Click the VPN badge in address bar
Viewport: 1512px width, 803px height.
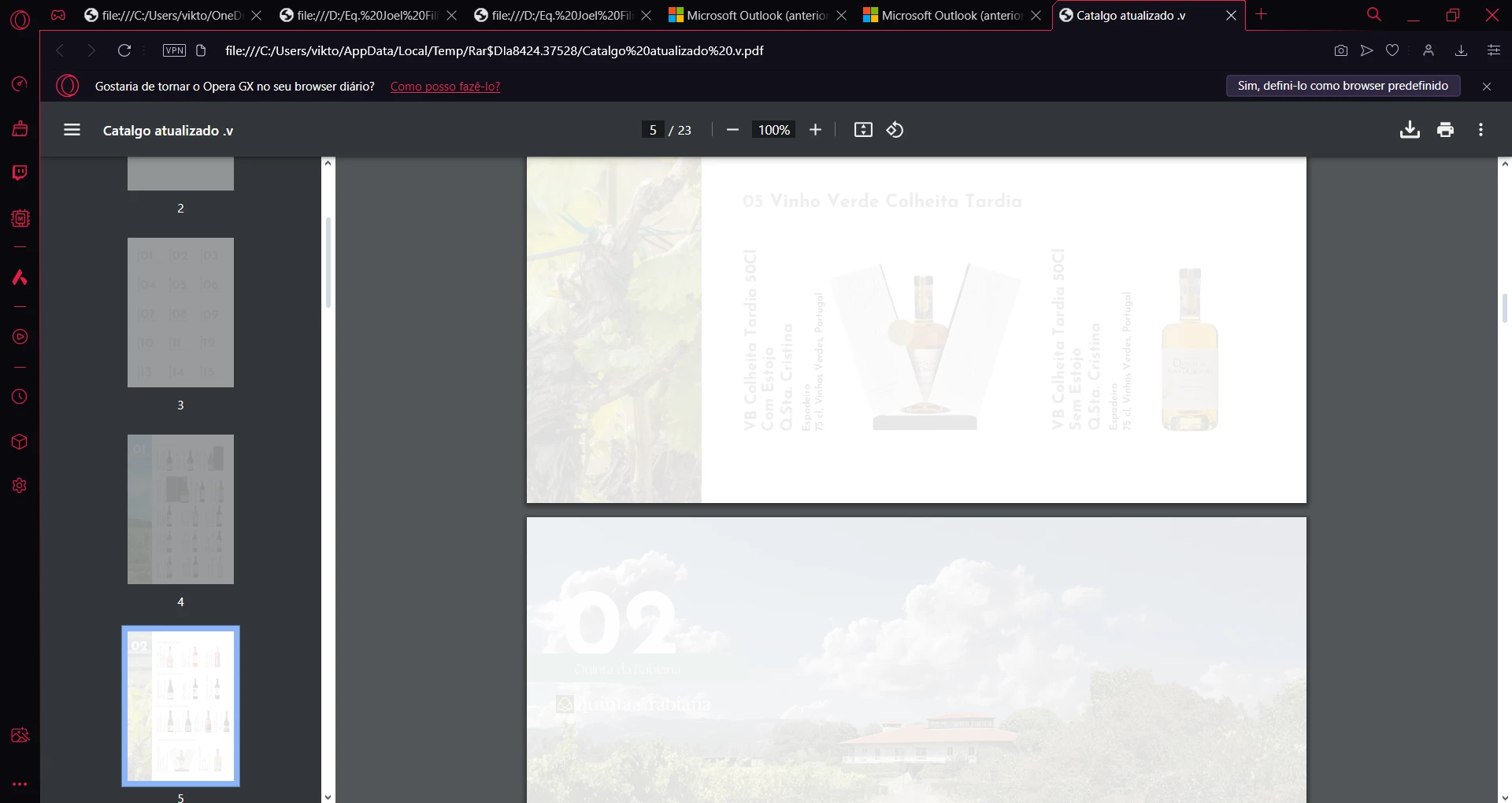[x=174, y=50]
